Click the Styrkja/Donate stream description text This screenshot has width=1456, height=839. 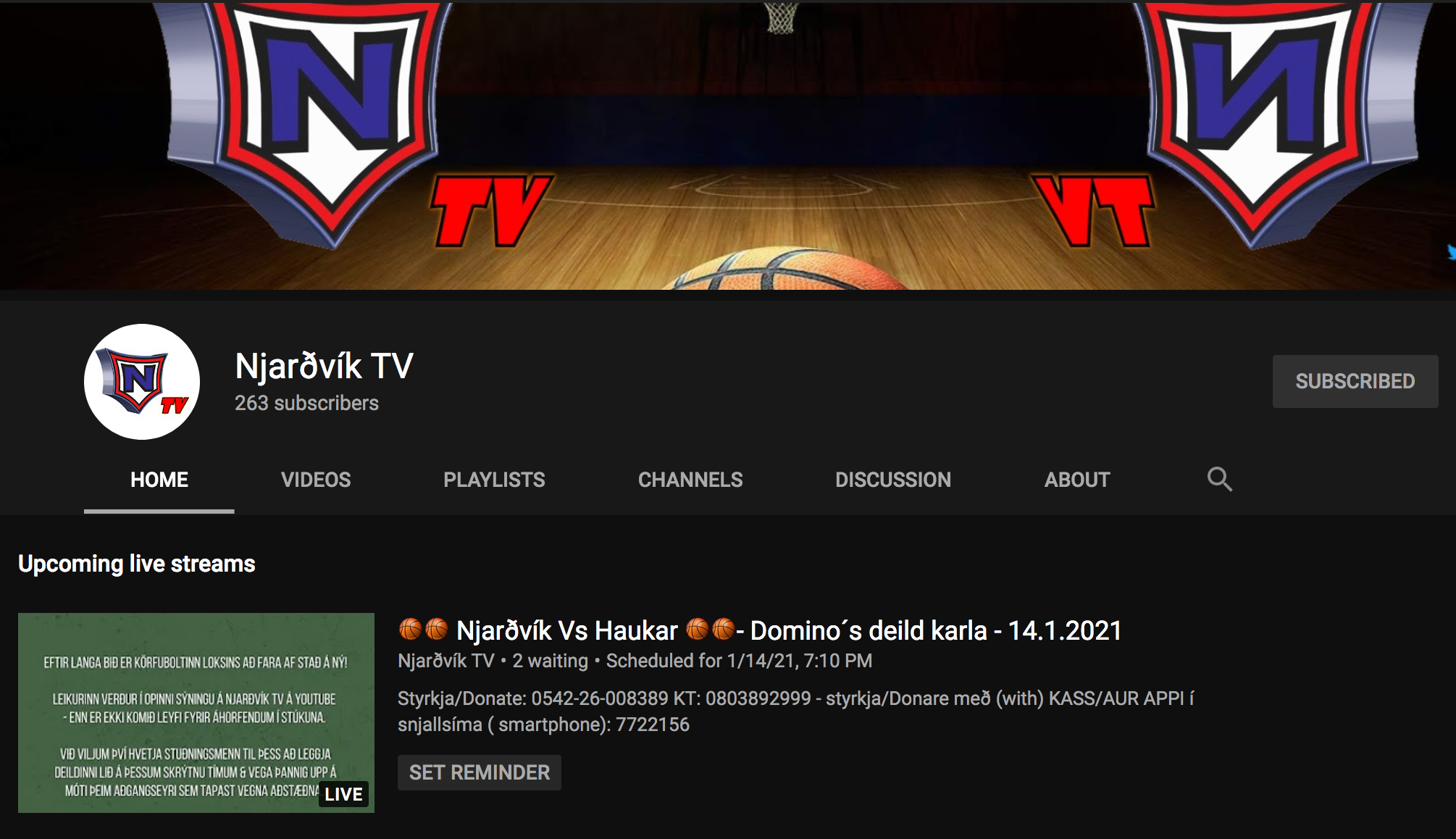795,711
